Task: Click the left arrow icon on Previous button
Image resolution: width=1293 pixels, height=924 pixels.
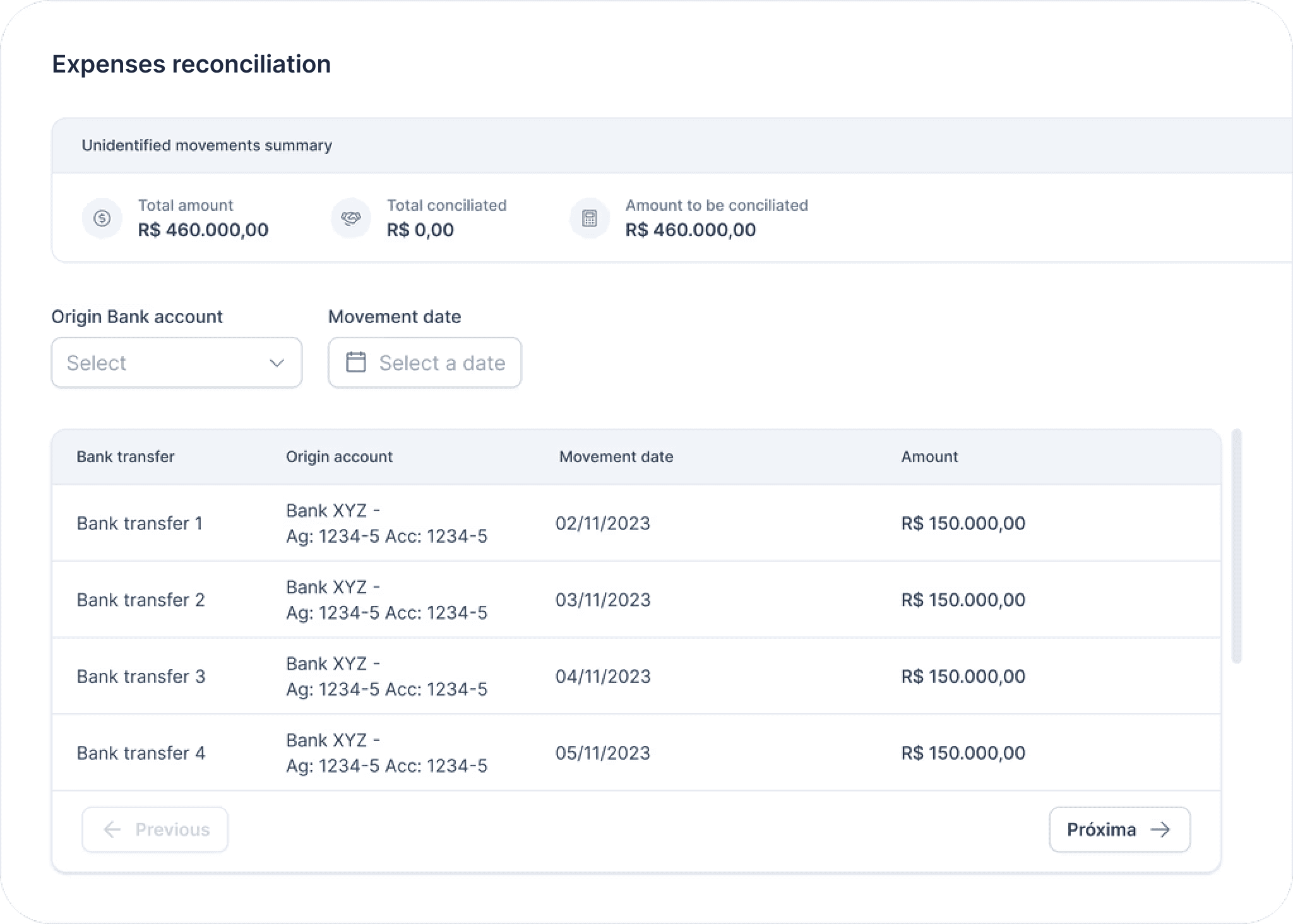Action: pos(112,829)
